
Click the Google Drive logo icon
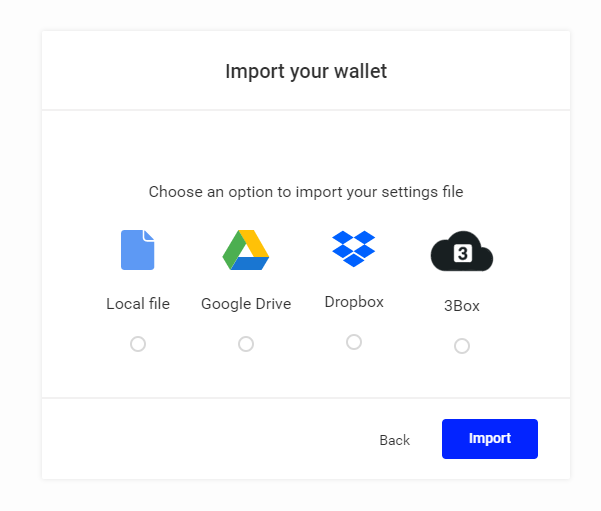click(x=246, y=250)
